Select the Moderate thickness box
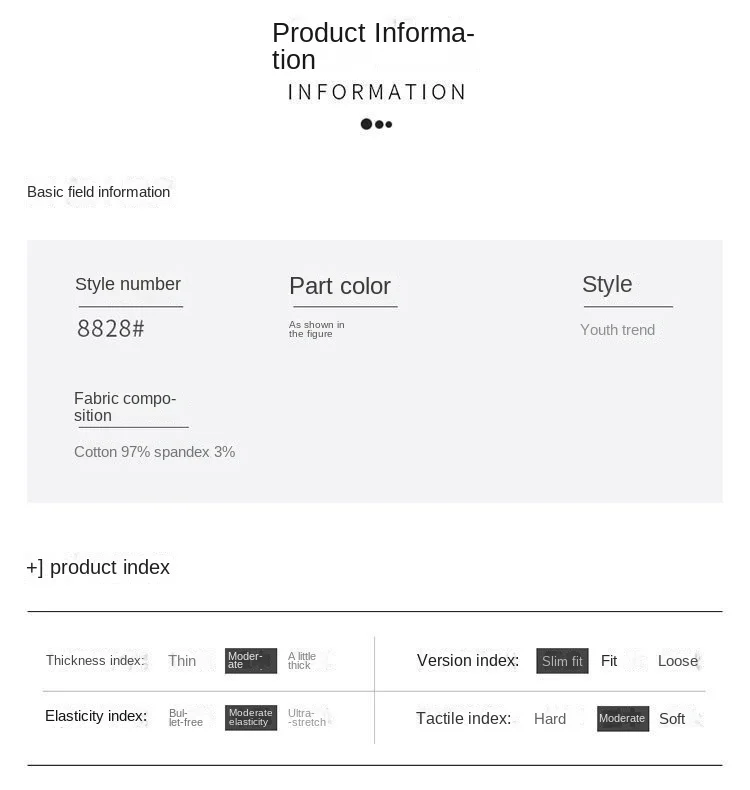The height and width of the screenshot is (790, 750). (251, 661)
